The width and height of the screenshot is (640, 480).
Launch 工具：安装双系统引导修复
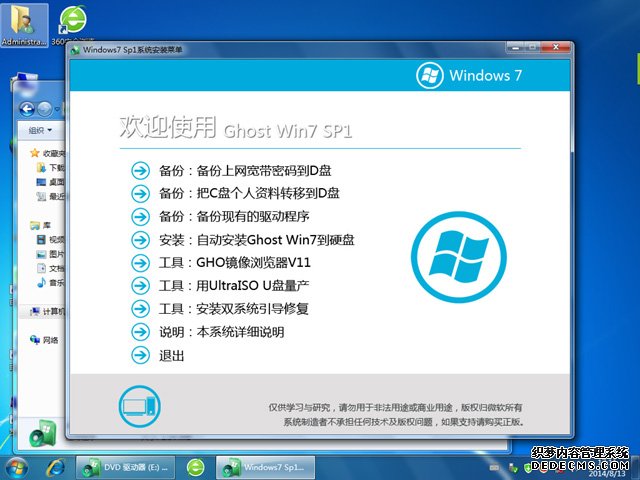click(x=234, y=309)
